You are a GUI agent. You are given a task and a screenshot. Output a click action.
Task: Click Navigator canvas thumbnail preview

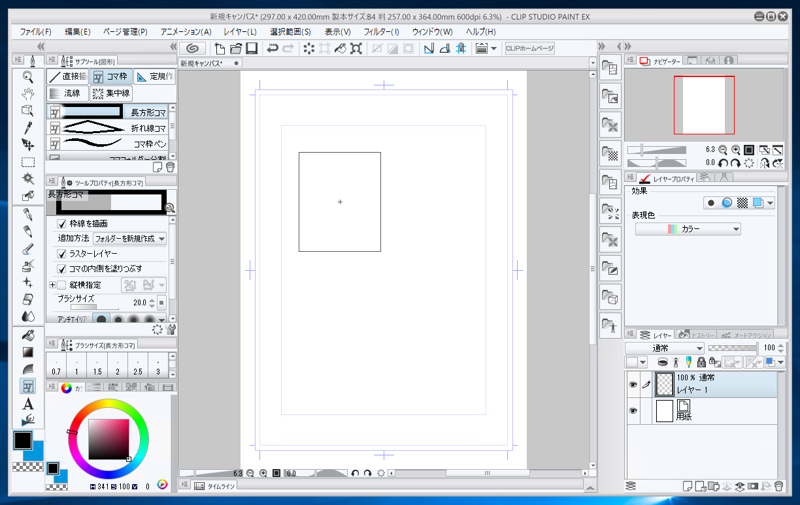704,105
